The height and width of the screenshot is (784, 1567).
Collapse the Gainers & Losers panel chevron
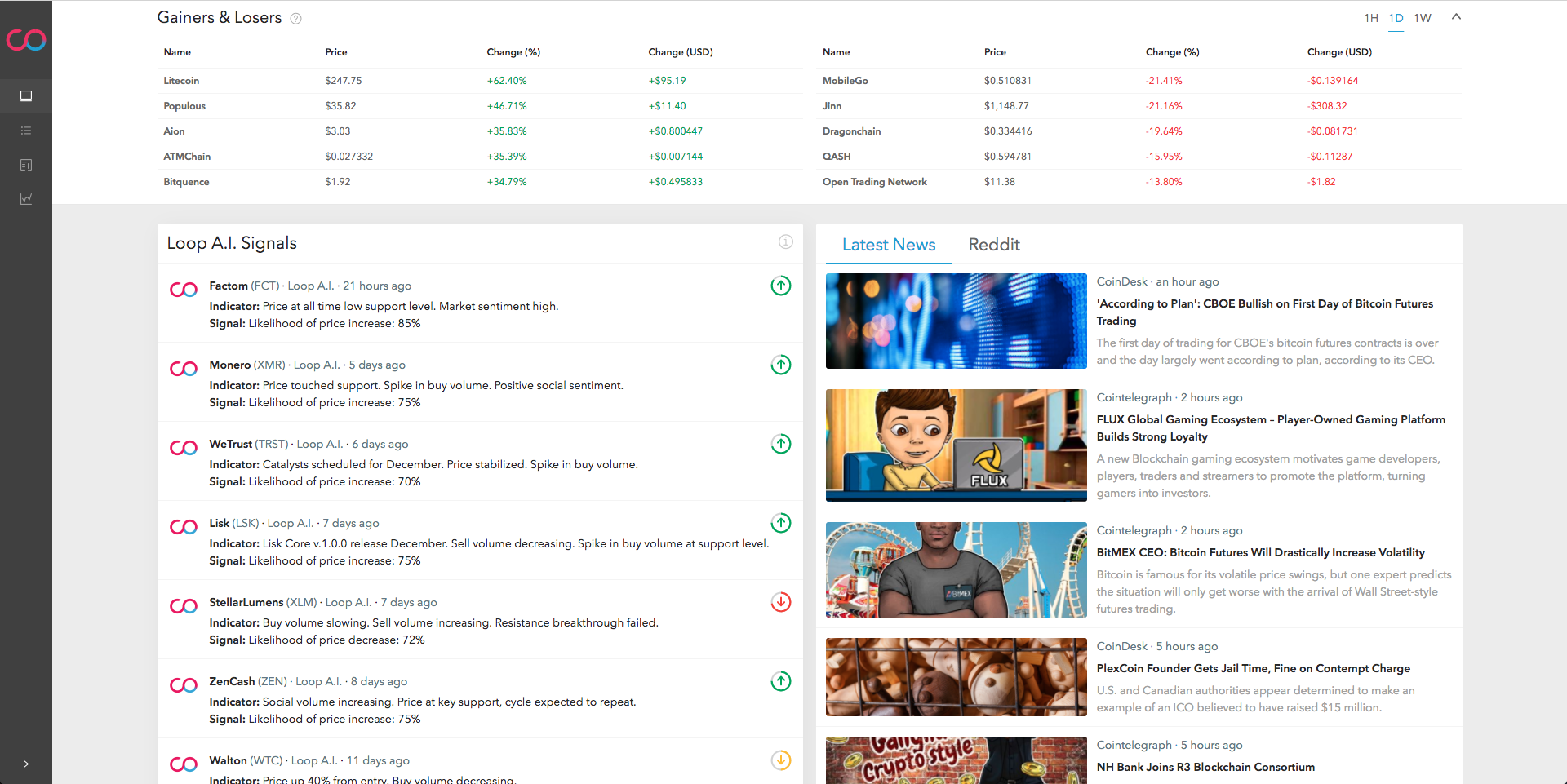click(1456, 17)
